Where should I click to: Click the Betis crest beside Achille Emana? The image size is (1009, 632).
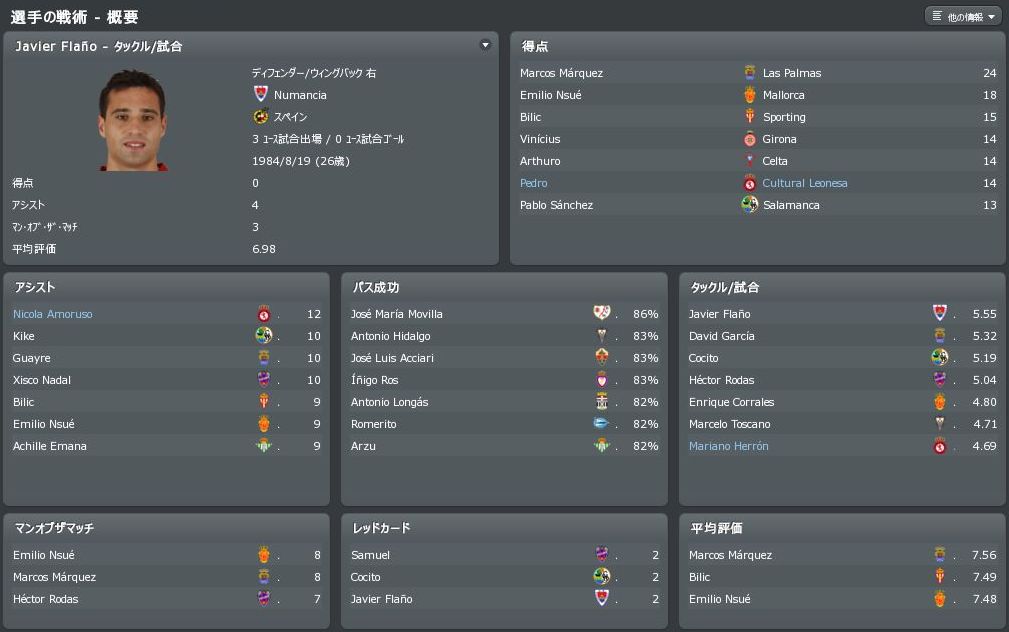[x=264, y=445]
